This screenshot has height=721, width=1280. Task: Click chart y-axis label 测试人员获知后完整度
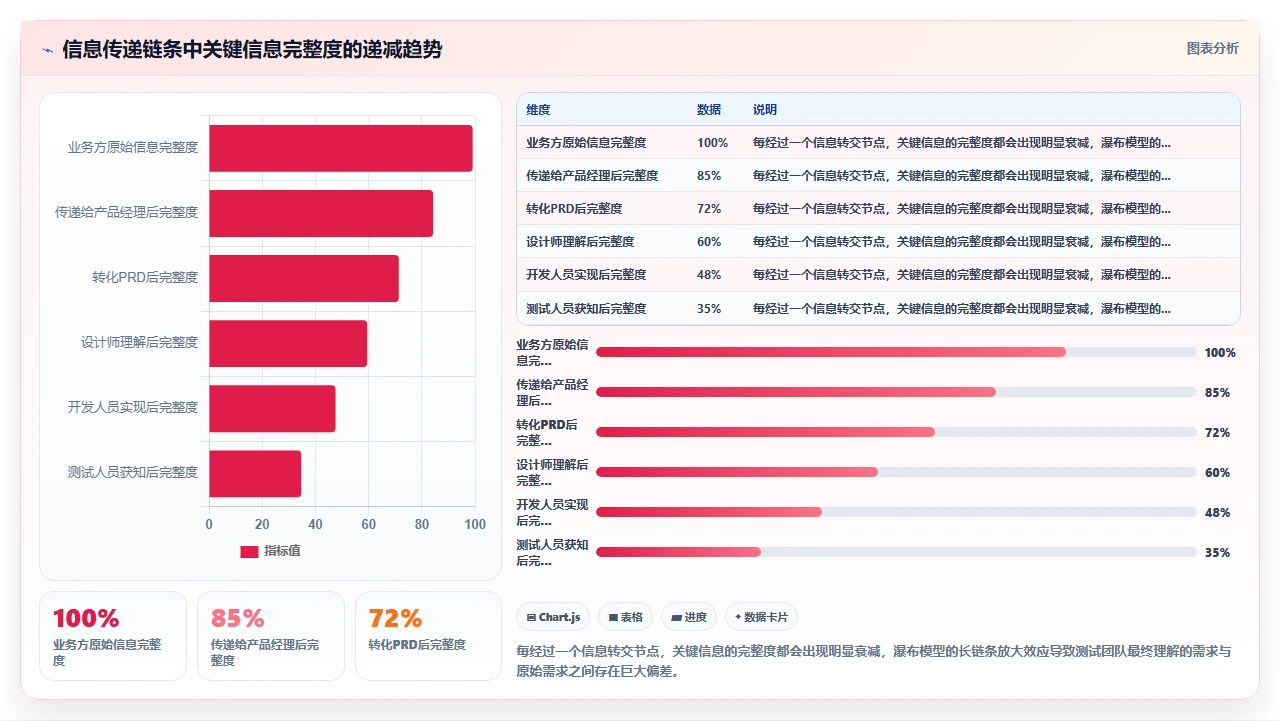tap(133, 472)
